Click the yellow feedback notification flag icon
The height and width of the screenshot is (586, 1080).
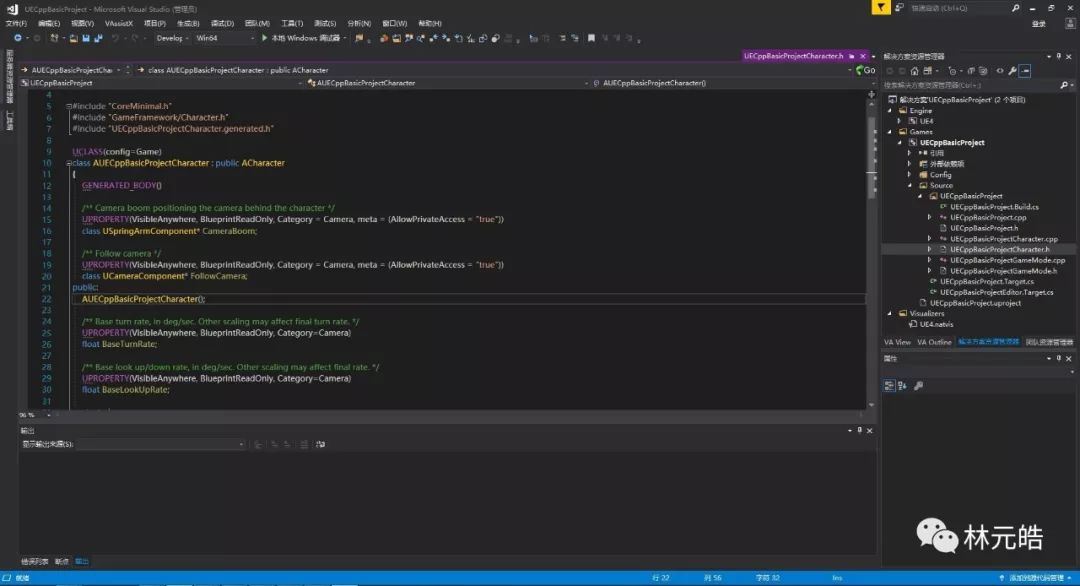(x=880, y=8)
